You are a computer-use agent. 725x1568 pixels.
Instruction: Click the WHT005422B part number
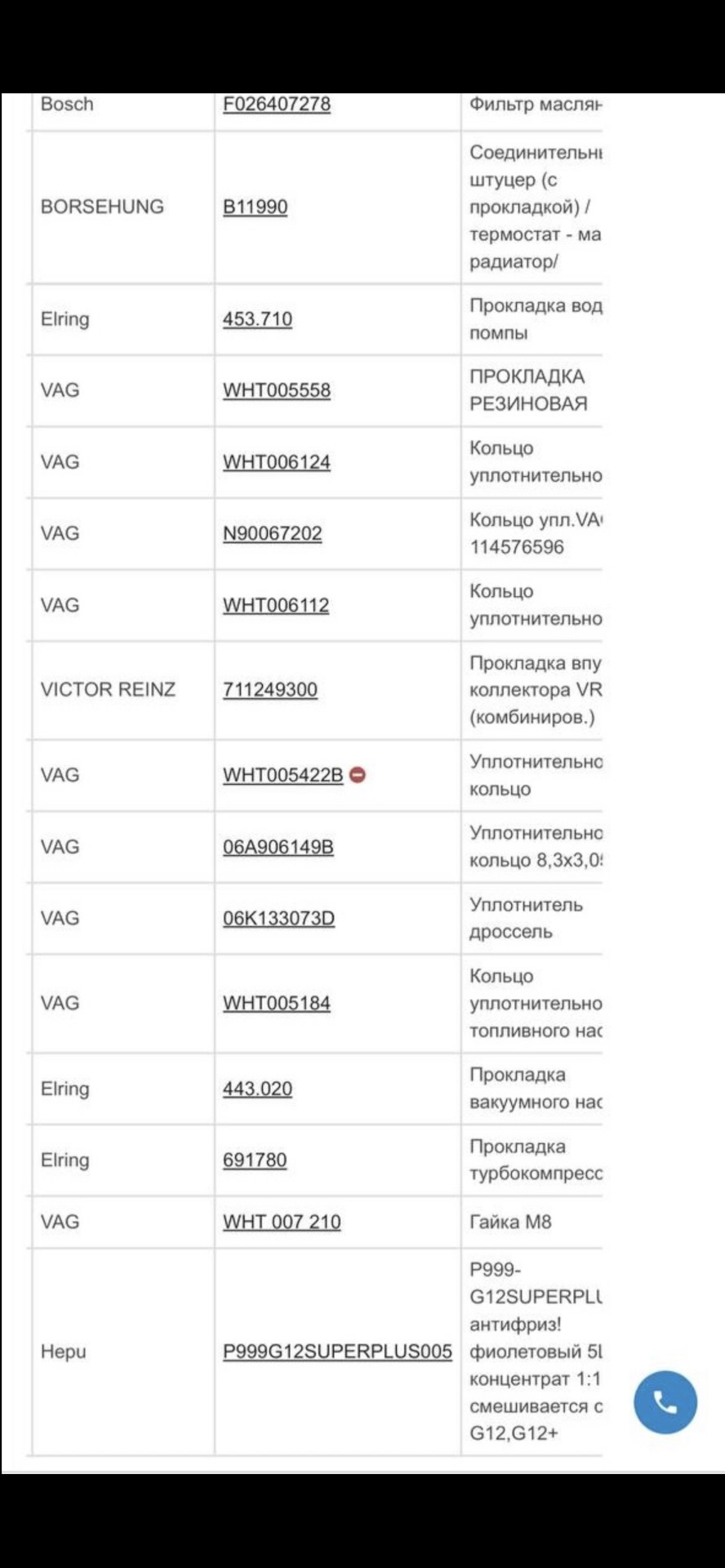(282, 775)
